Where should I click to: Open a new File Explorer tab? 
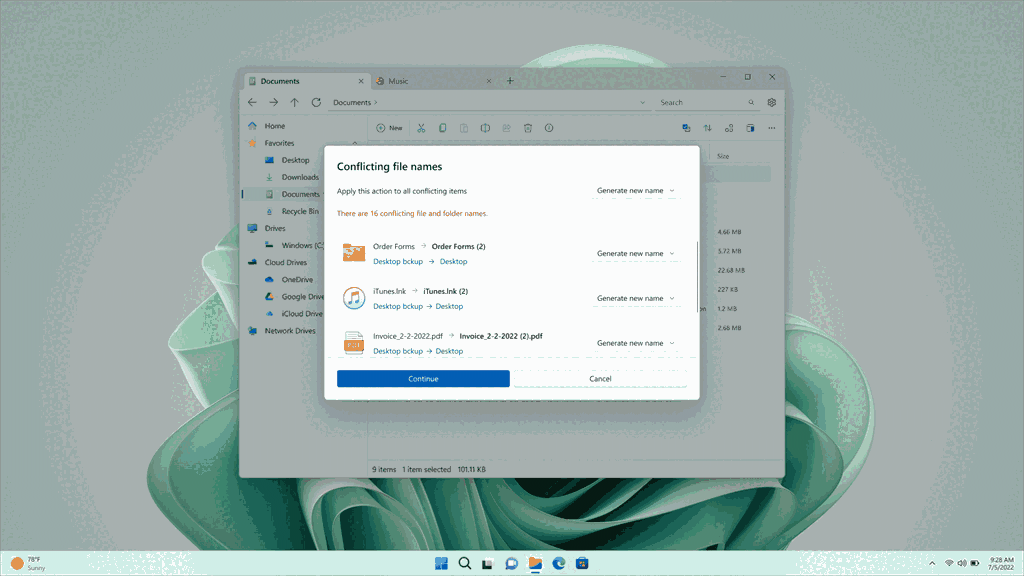[x=510, y=81]
